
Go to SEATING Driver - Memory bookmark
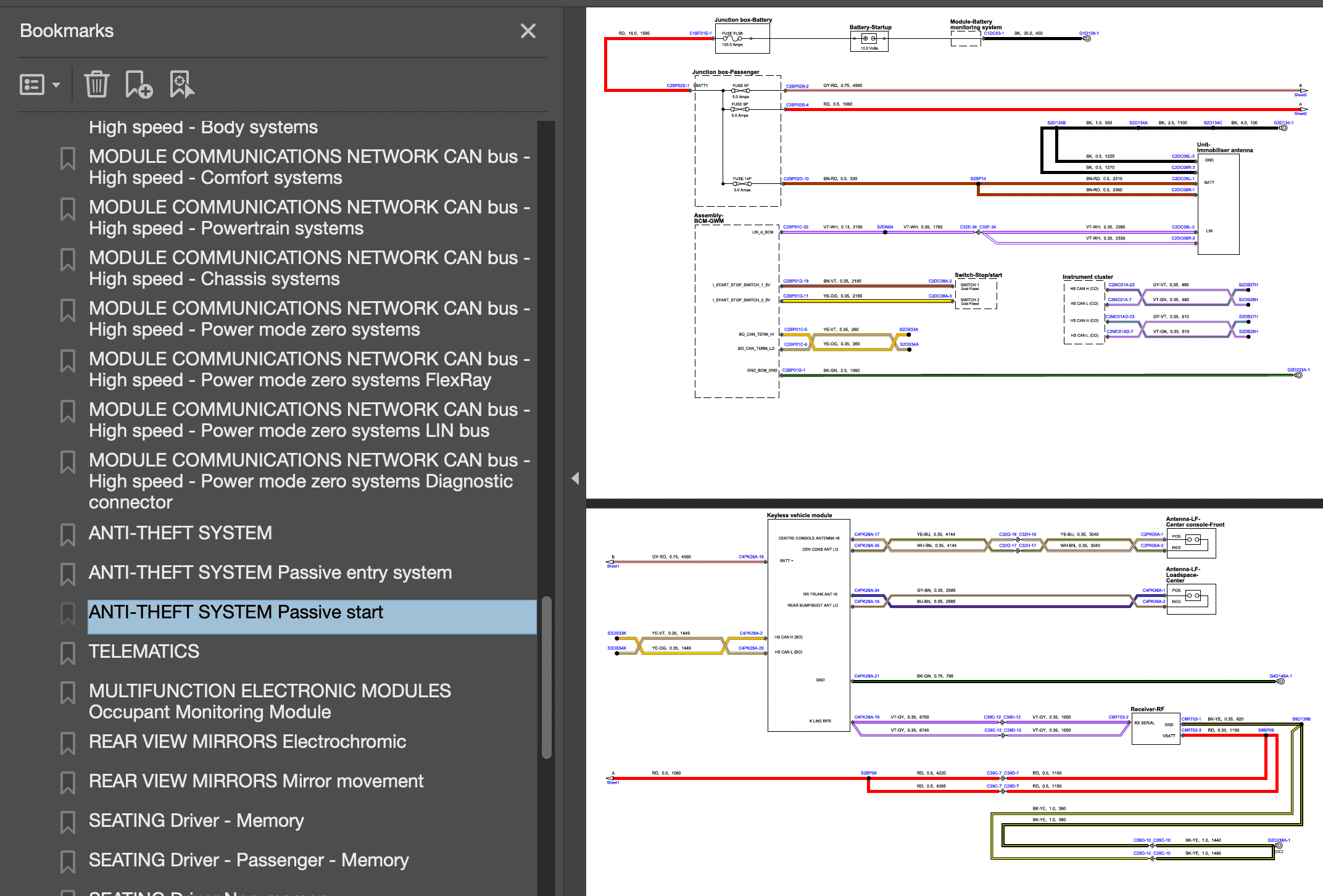196,821
